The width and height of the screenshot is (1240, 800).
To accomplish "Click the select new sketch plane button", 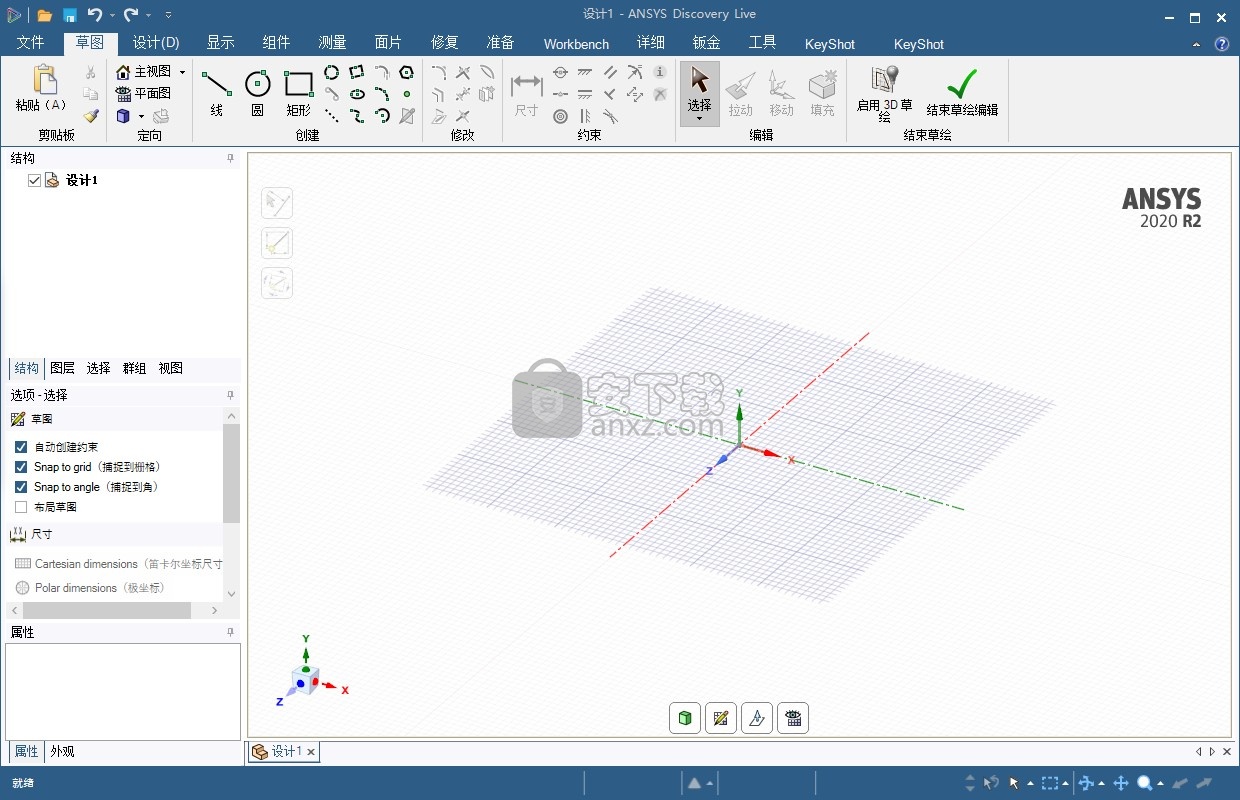I will coord(757,718).
